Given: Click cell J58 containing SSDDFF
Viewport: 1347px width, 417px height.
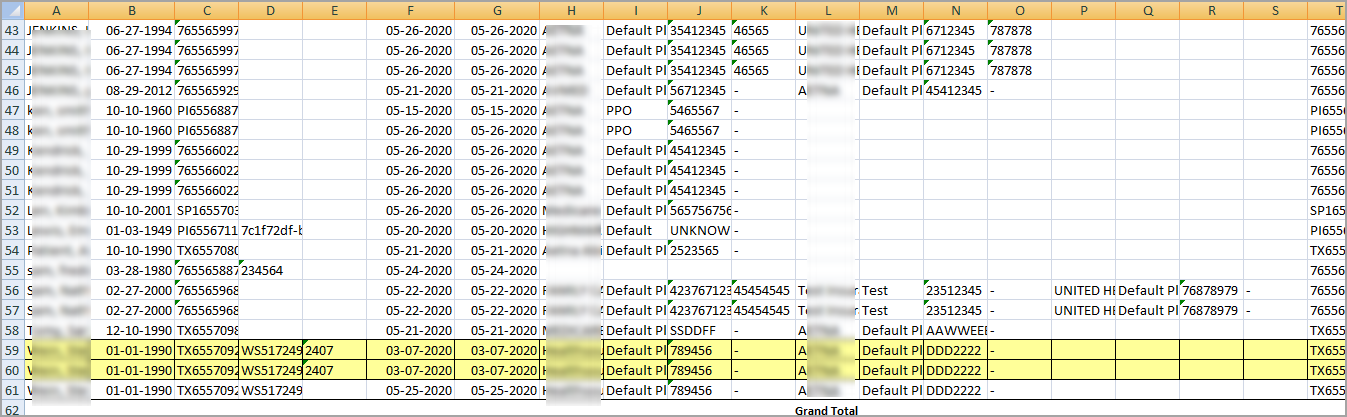Looking at the screenshot, I should 699,330.
